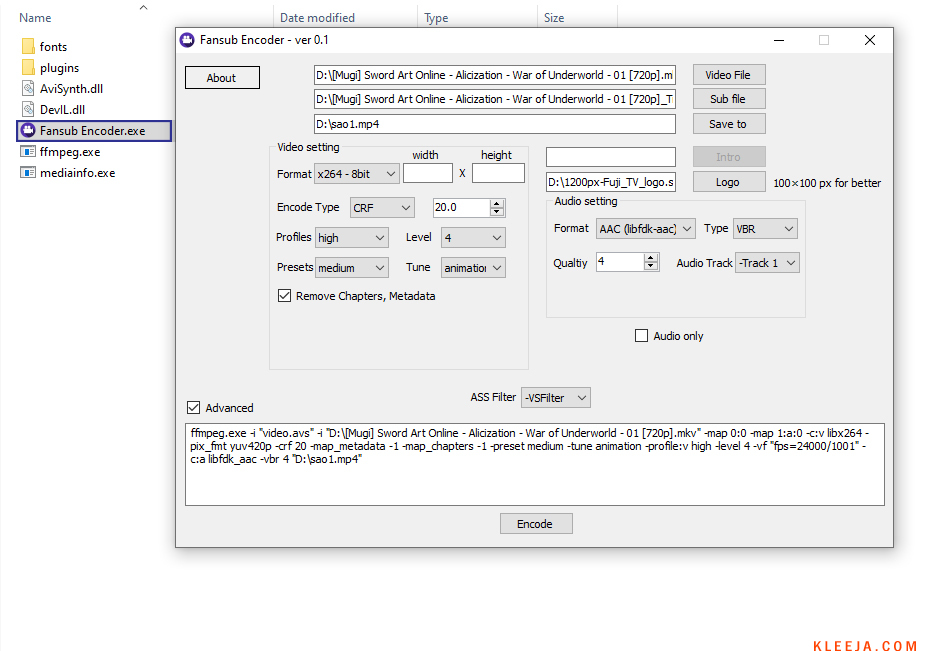The width and height of the screenshot is (931, 651).
Task: Select the DevIL.dll file icon
Action: pyautogui.click(x=28, y=110)
